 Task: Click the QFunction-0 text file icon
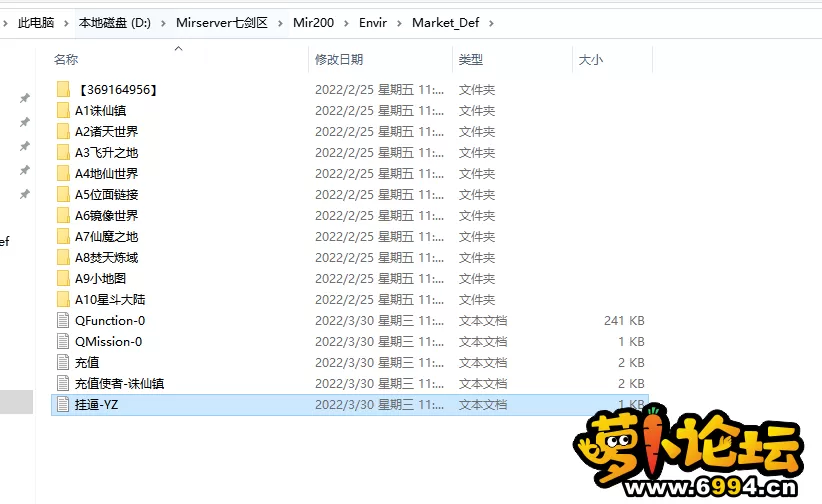click(x=63, y=320)
